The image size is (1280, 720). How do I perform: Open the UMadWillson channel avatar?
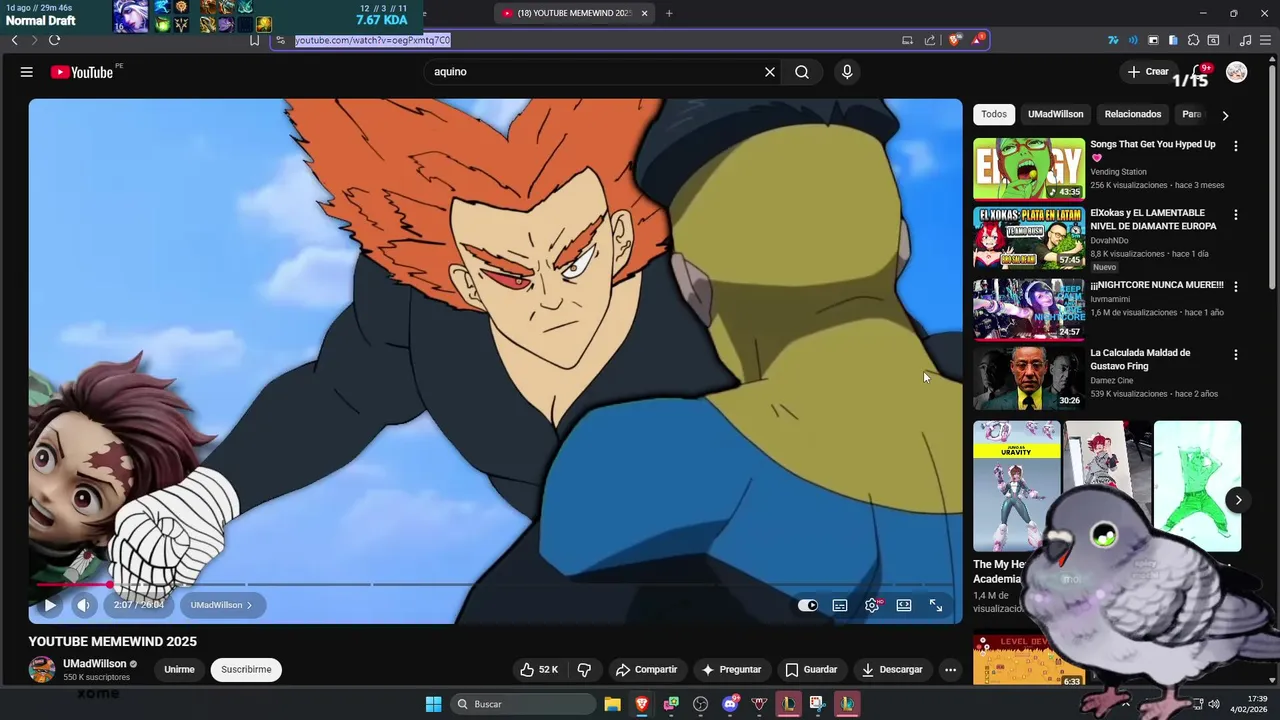click(x=42, y=670)
